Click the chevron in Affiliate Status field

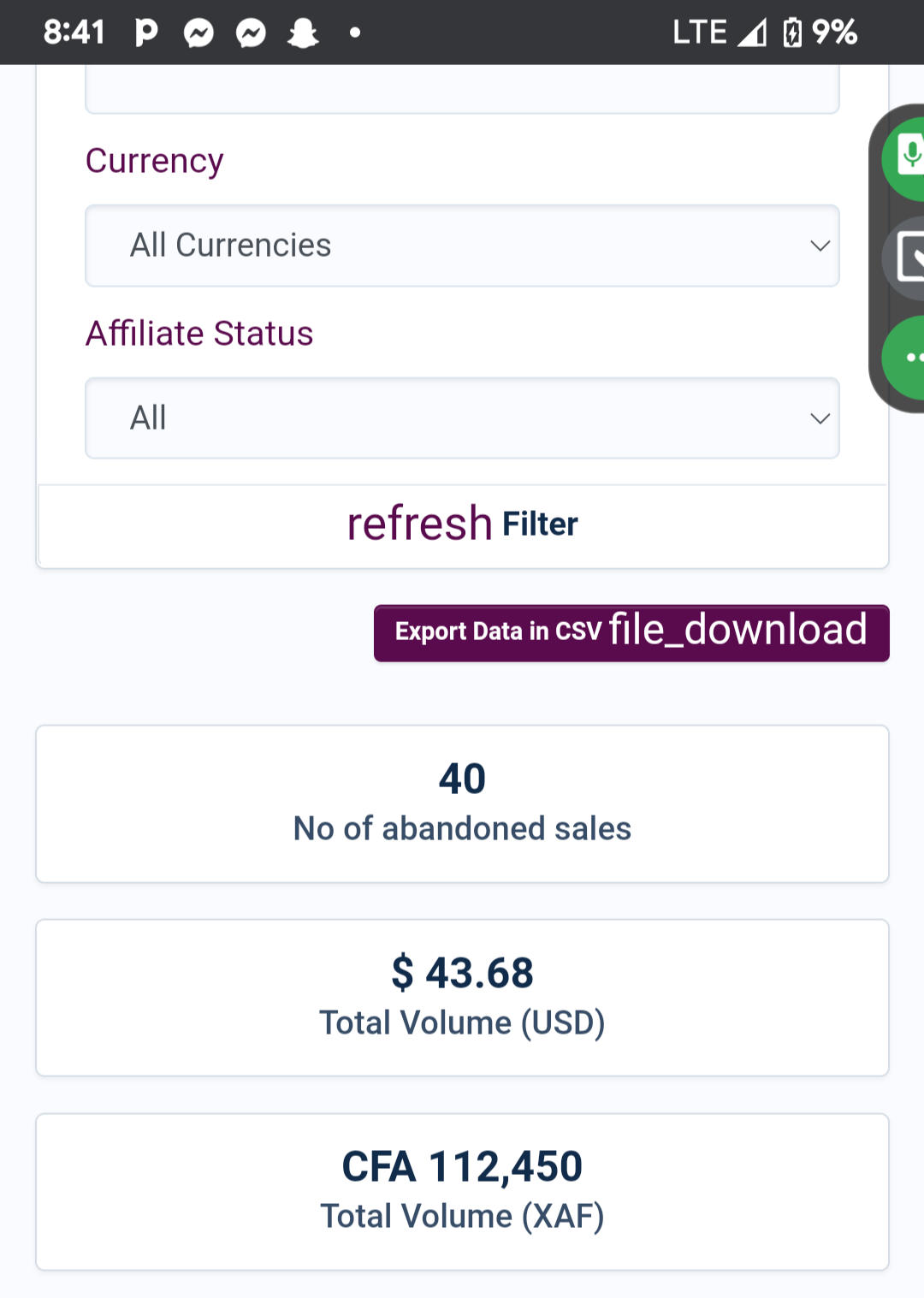pos(820,418)
